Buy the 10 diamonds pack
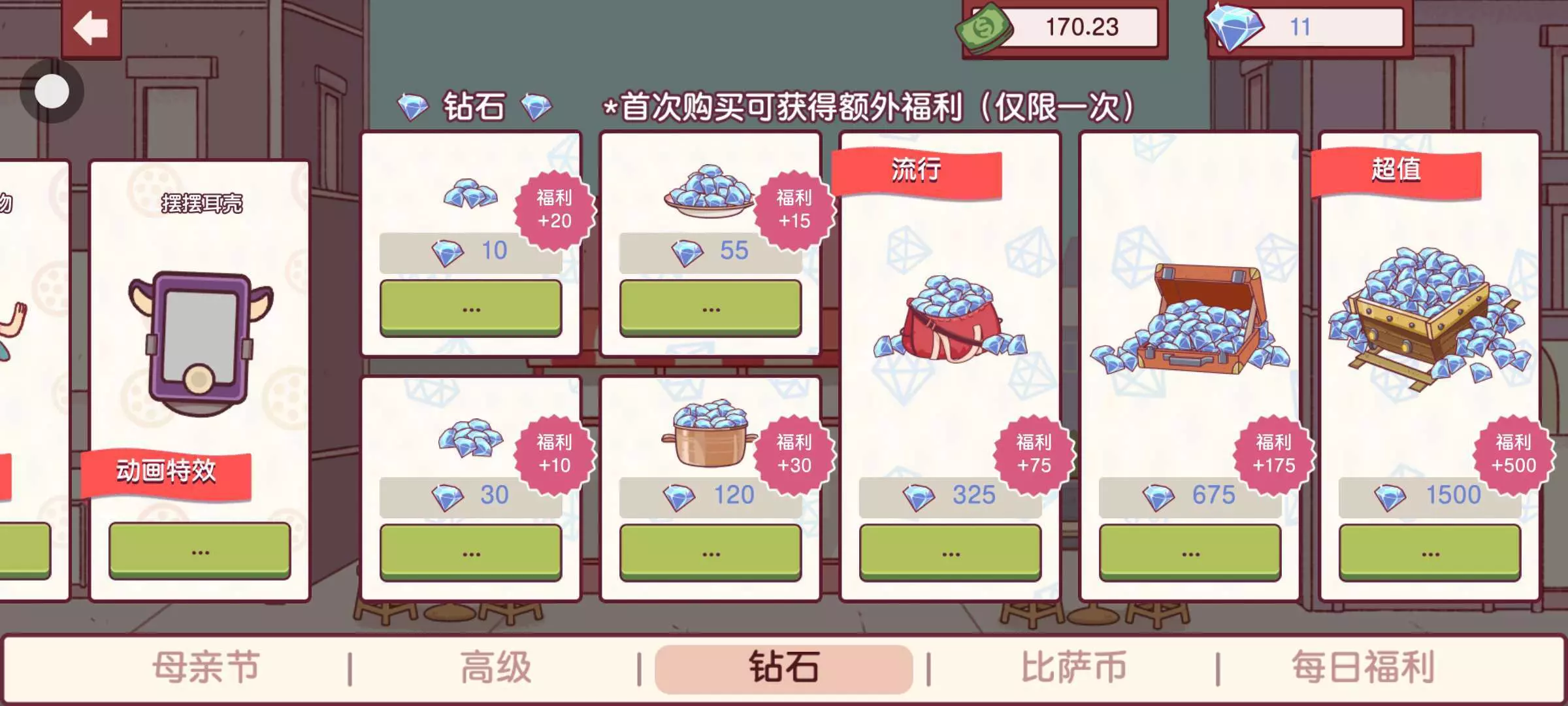 click(x=470, y=308)
